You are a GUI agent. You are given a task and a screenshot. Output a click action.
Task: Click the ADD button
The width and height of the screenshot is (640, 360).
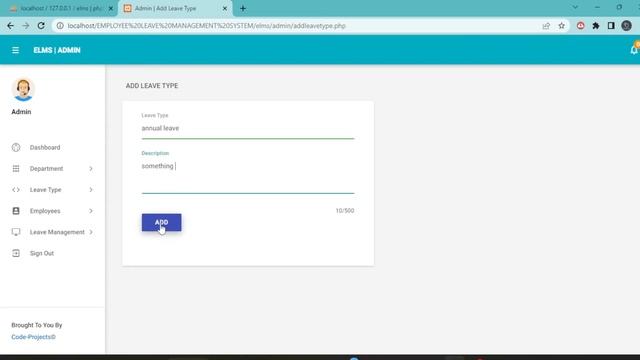pos(162,222)
